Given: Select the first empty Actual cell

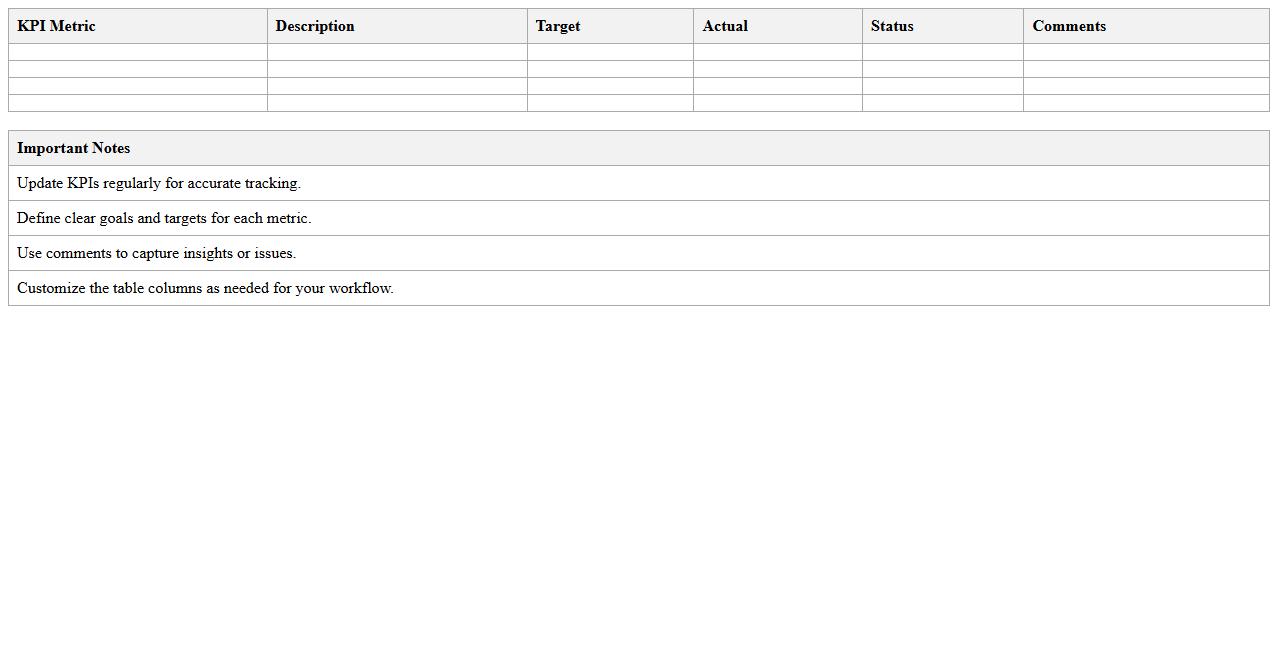Looking at the screenshot, I should tap(778, 52).
